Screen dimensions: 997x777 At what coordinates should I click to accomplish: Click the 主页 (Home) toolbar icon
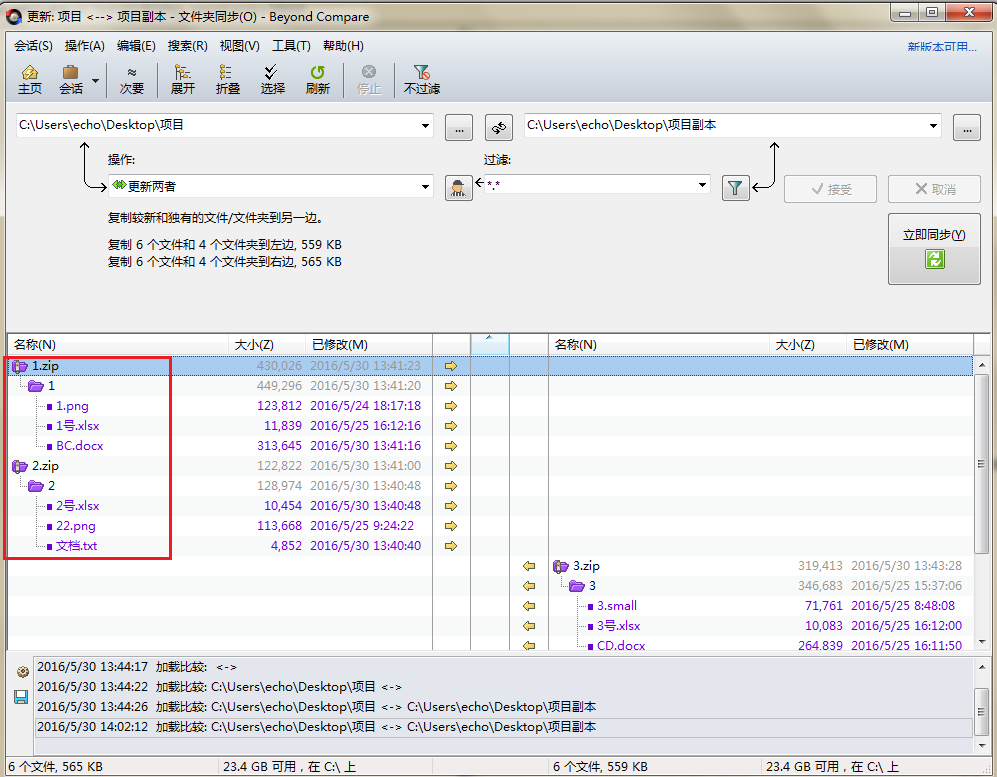pos(30,79)
